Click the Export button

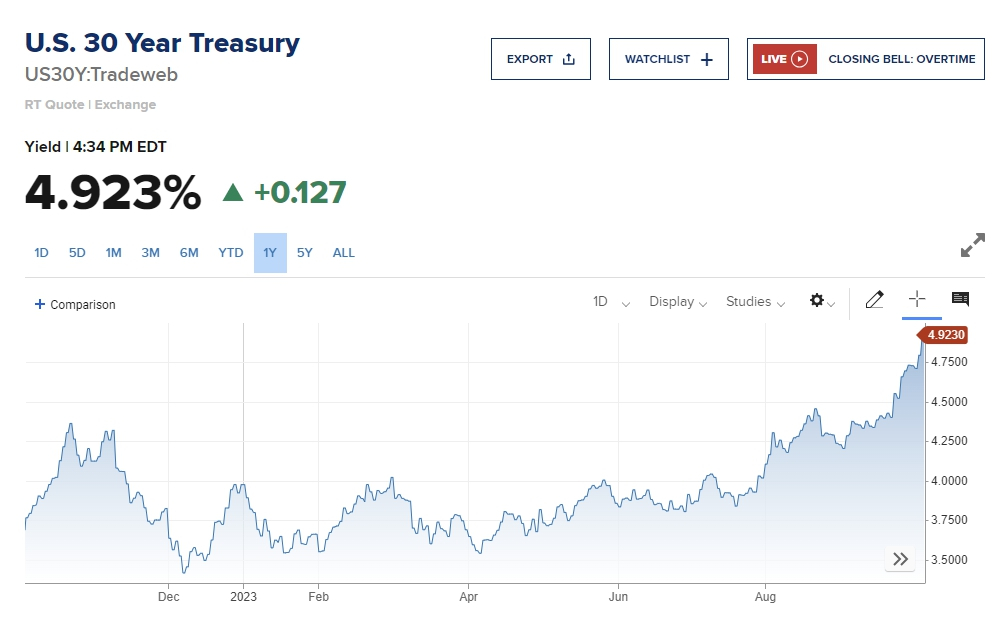pyautogui.click(x=540, y=59)
